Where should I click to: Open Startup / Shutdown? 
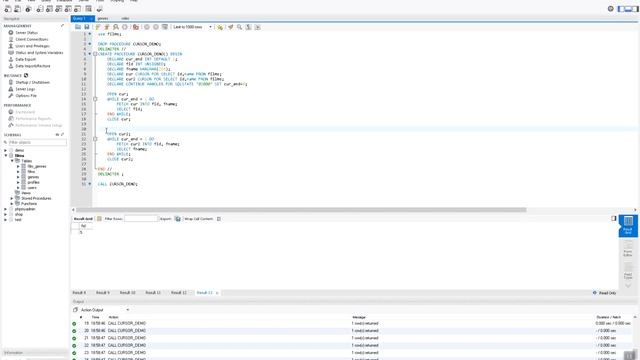(32, 82)
